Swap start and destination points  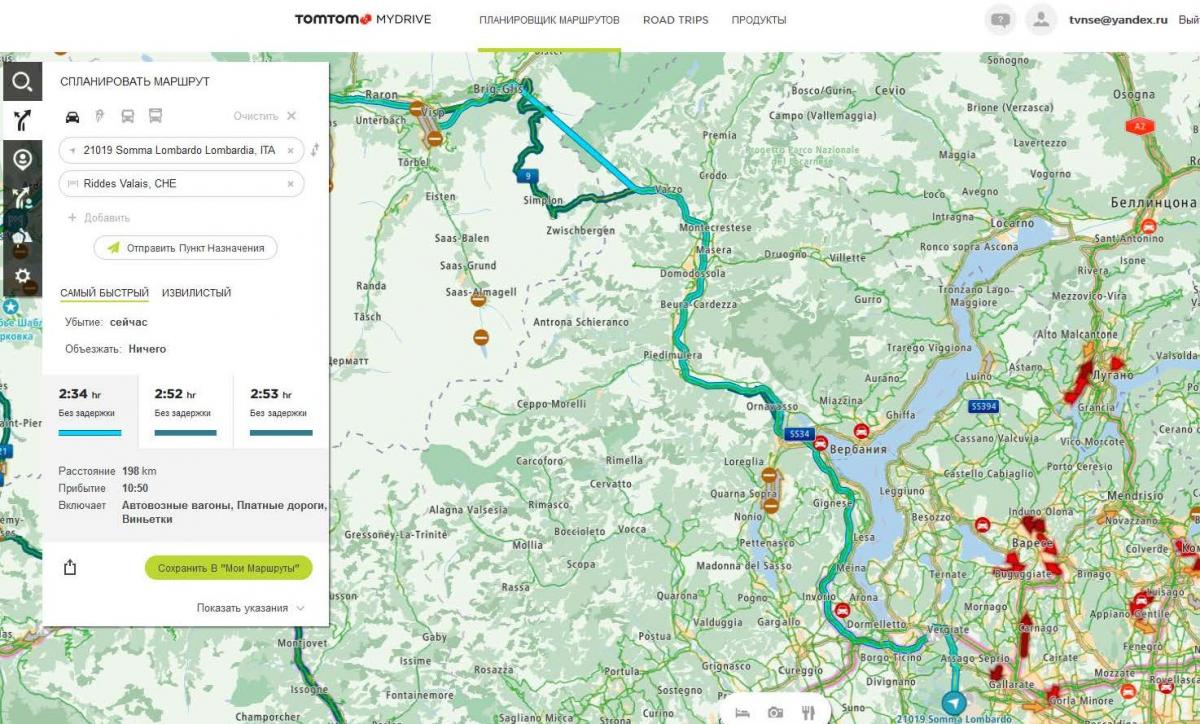(x=315, y=150)
